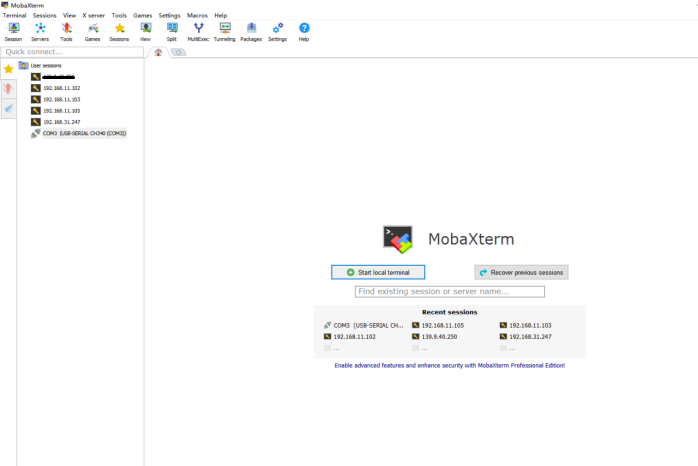Click the MobaXterm Professional Edition link
698x466 pixels.
coord(450,365)
